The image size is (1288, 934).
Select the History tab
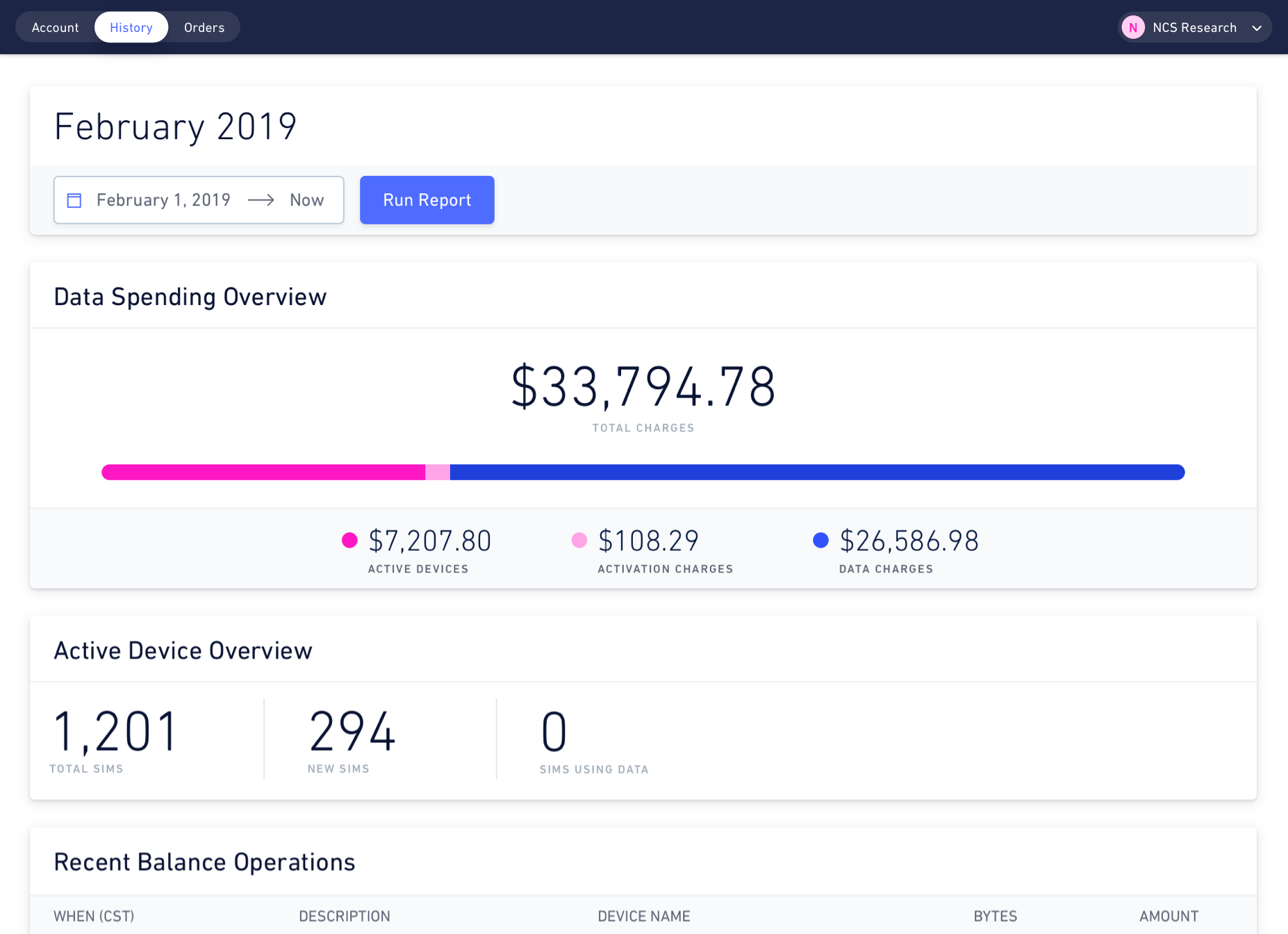tap(131, 27)
